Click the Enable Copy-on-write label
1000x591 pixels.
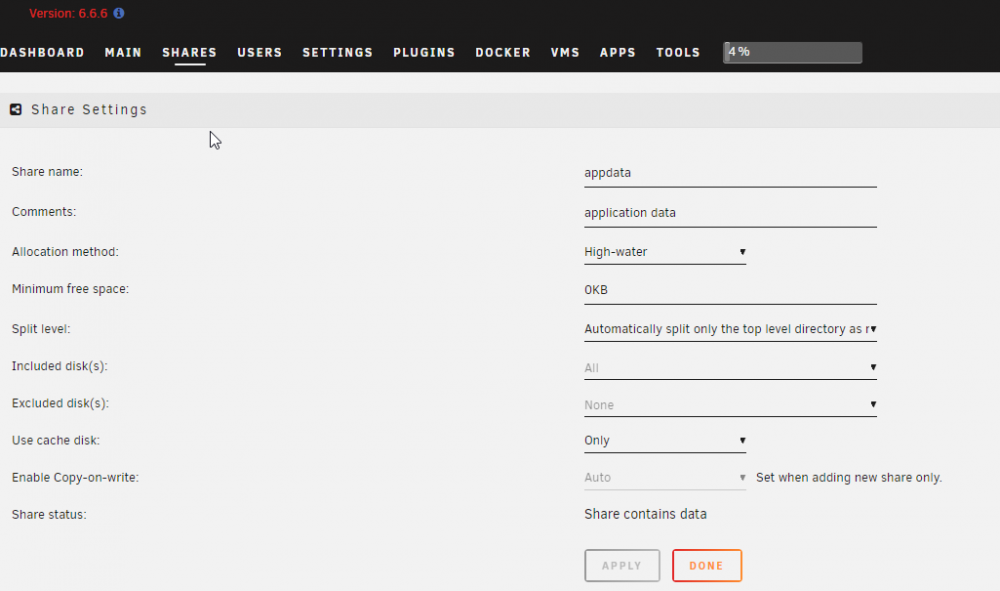click(75, 478)
